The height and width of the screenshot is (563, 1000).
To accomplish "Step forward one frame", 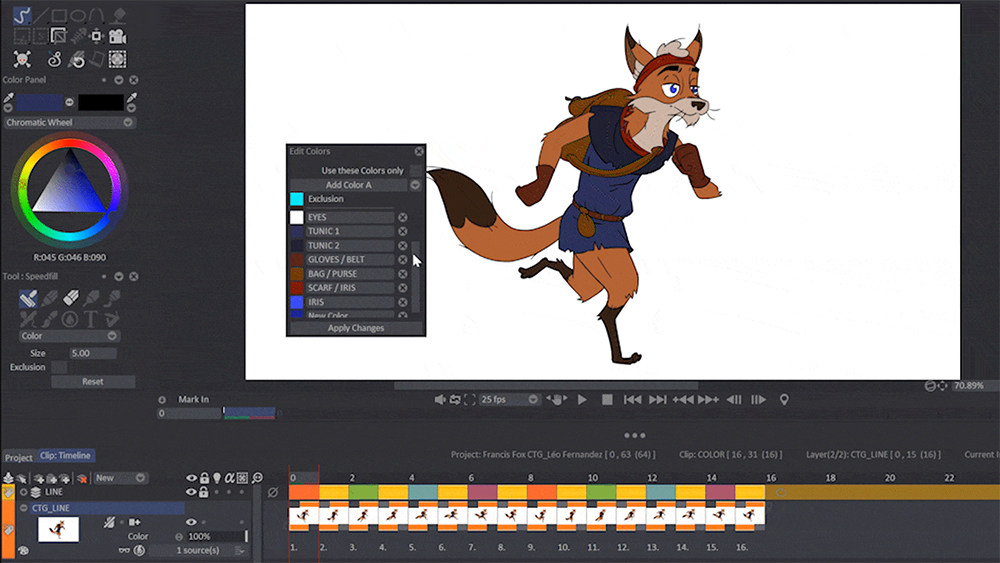I will 758,399.
